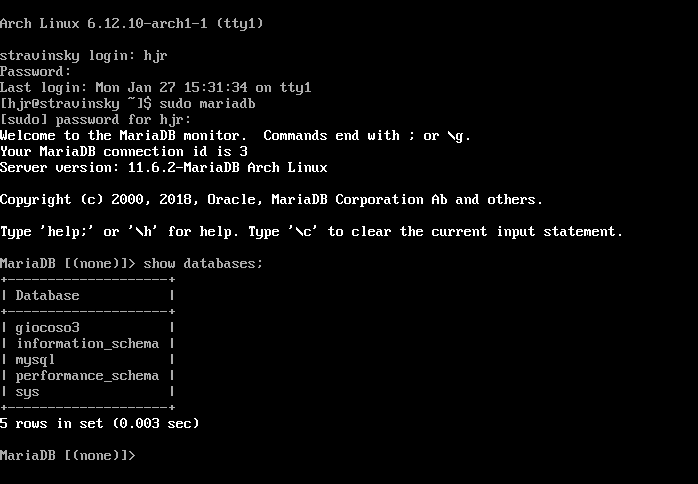Click the Last login timestamp line
Screen dimensions: 698x484
[x=155, y=87]
